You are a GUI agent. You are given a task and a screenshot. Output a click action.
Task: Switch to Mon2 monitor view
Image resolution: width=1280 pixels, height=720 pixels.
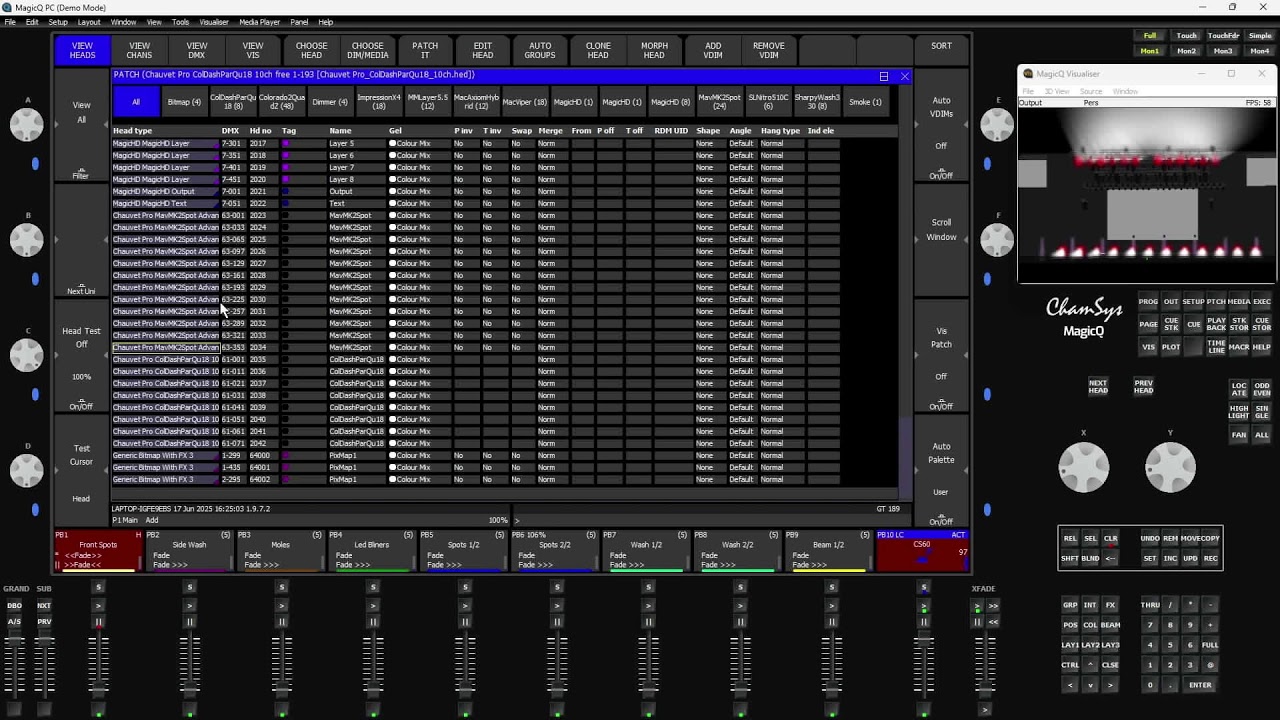(x=1187, y=51)
